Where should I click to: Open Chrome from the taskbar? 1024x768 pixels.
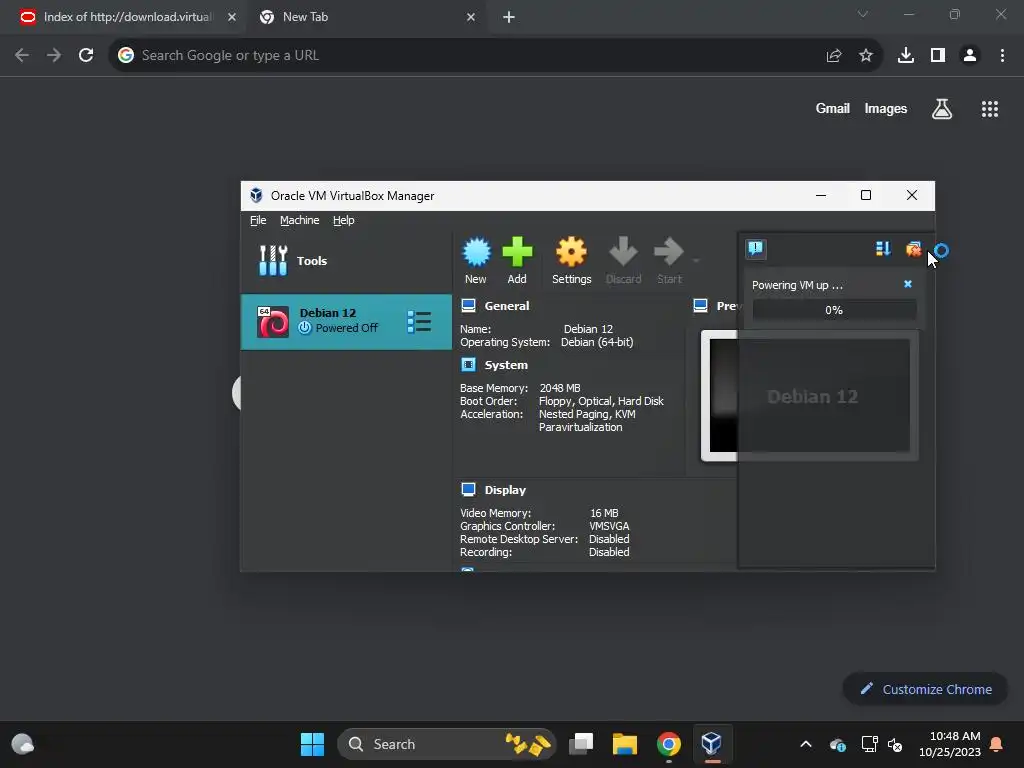(668, 744)
